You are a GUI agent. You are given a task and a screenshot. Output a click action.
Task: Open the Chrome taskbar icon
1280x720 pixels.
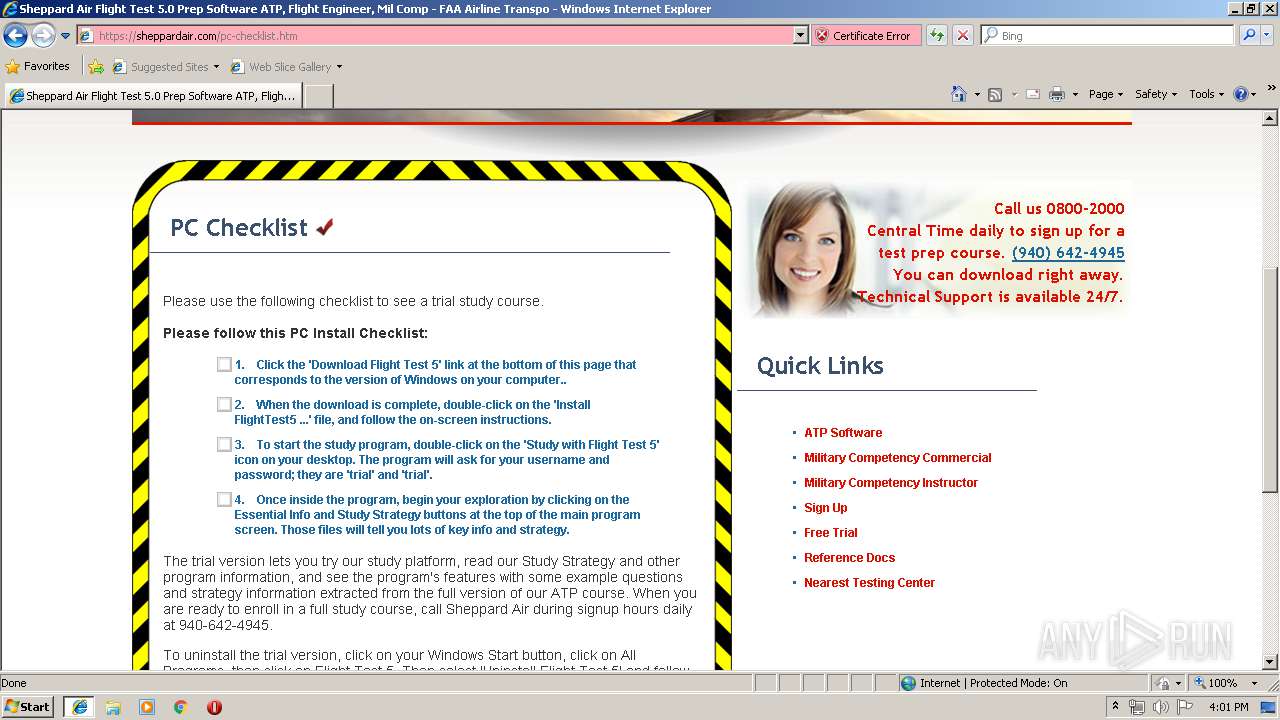tap(181, 707)
